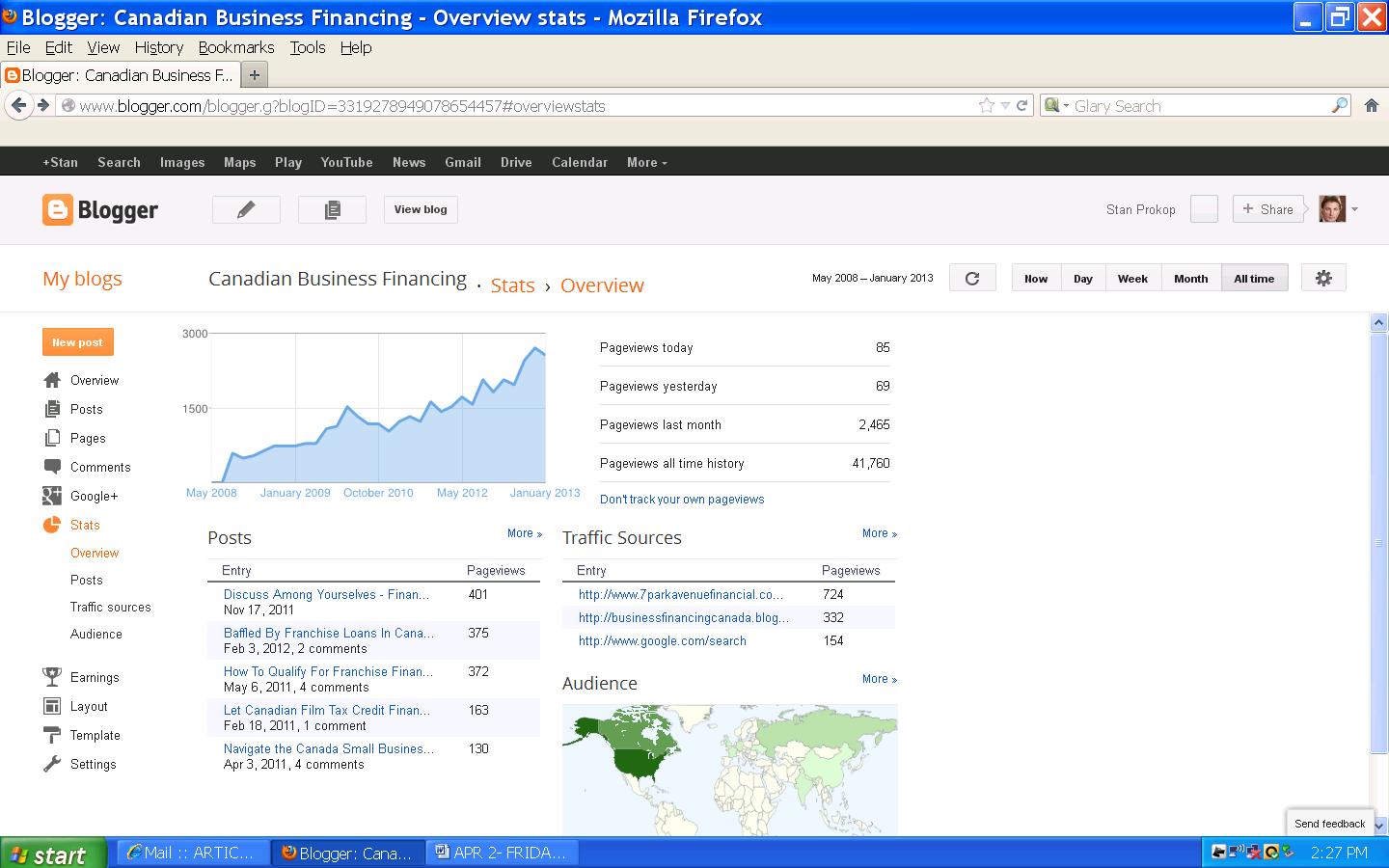The width and height of the screenshot is (1389, 868).
Task: Click the search magnifier in Glary Search box
Action: pyautogui.click(x=1339, y=105)
